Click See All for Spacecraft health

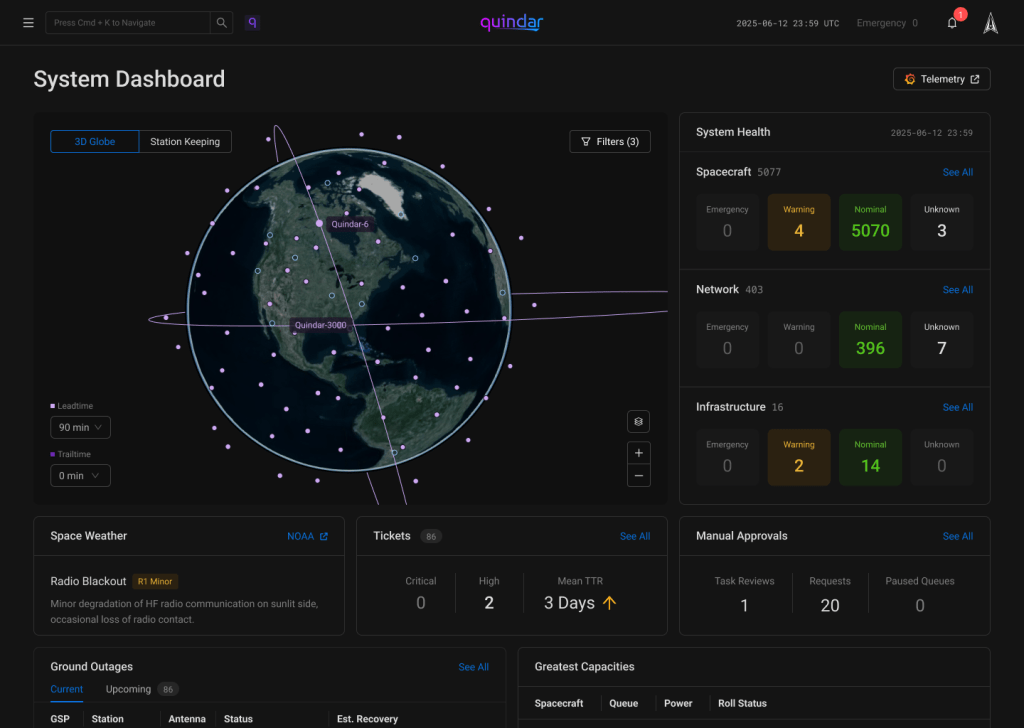[x=957, y=172]
